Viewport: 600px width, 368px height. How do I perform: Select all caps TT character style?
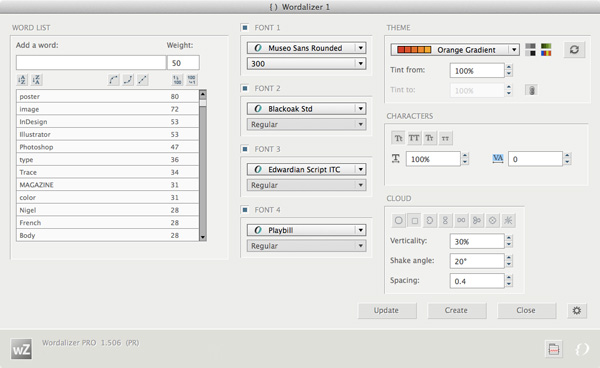(414, 138)
